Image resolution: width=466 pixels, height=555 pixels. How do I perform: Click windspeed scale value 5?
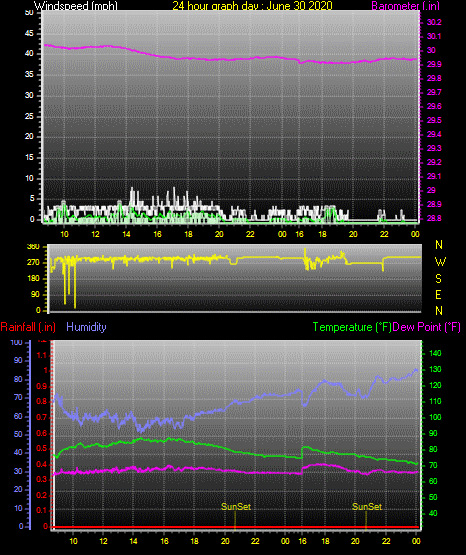32,199
